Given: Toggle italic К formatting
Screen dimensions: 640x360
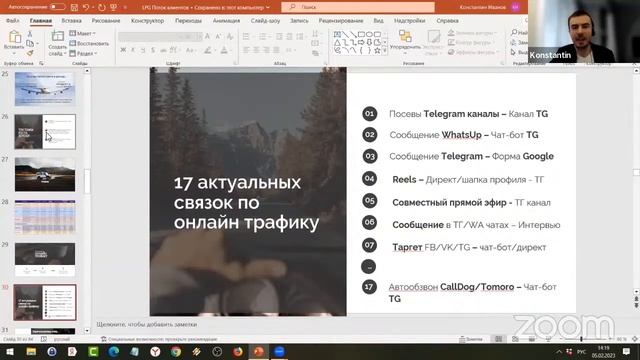Looking at the screenshot, I should coord(133,50).
